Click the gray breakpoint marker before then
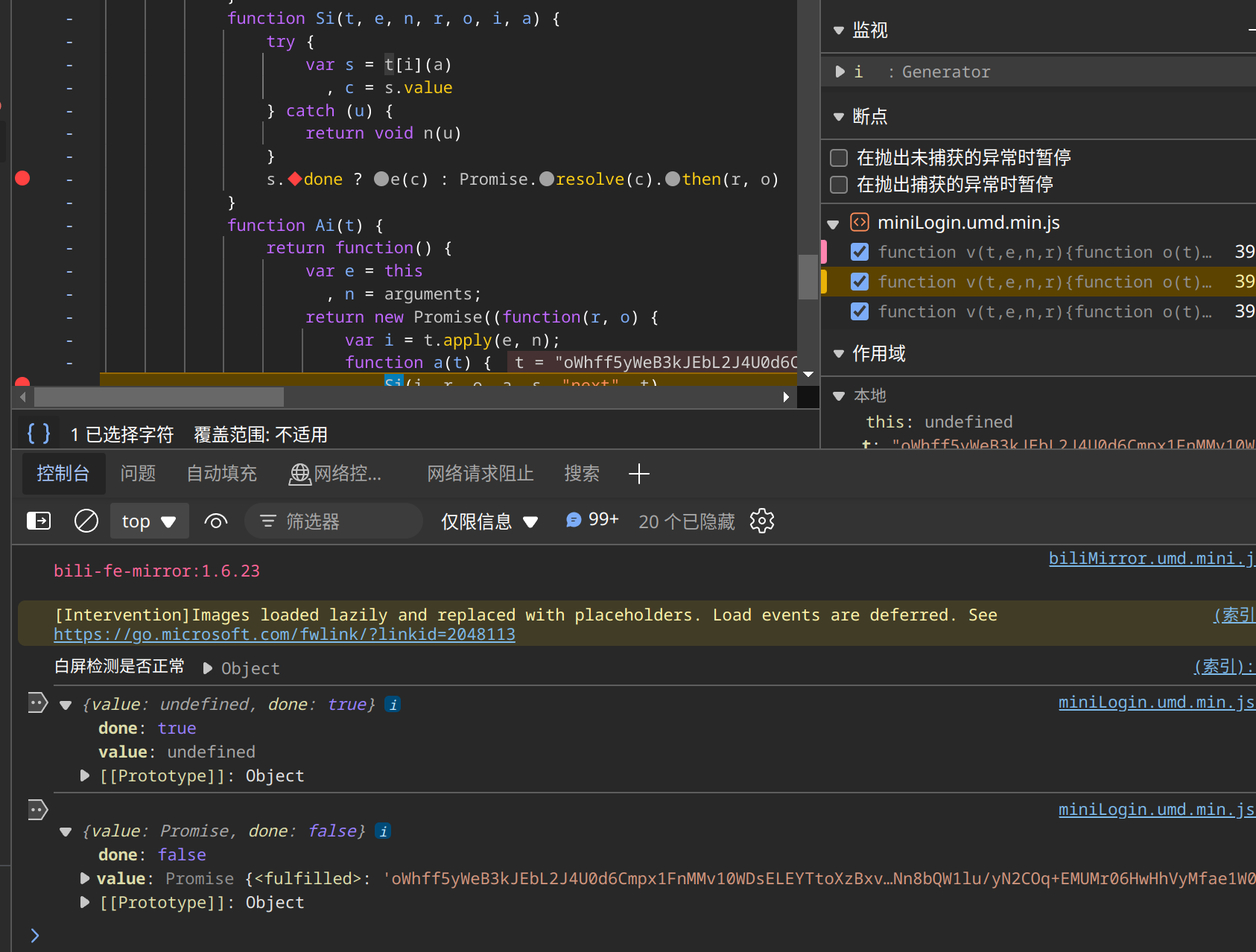 tap(673, 179)
